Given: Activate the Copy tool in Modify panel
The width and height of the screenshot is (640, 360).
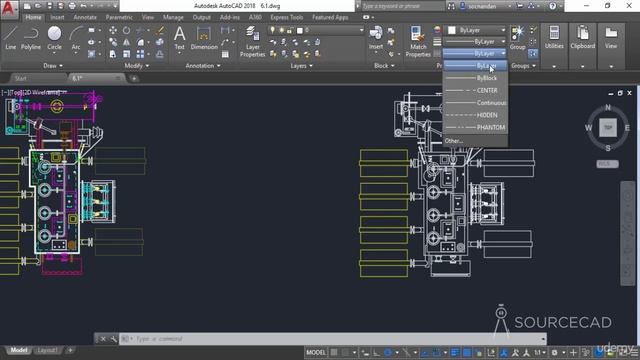Looking at the screenshot, I should 113,42.
